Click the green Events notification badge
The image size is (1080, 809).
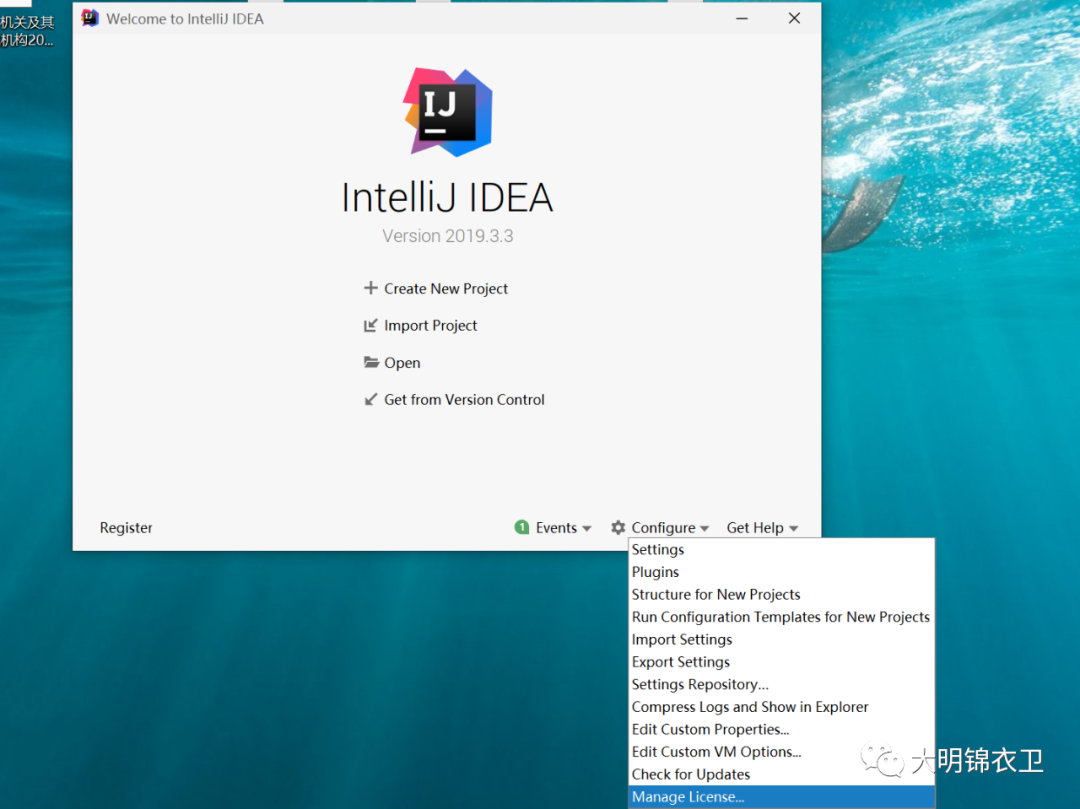(x=522, y=527)
